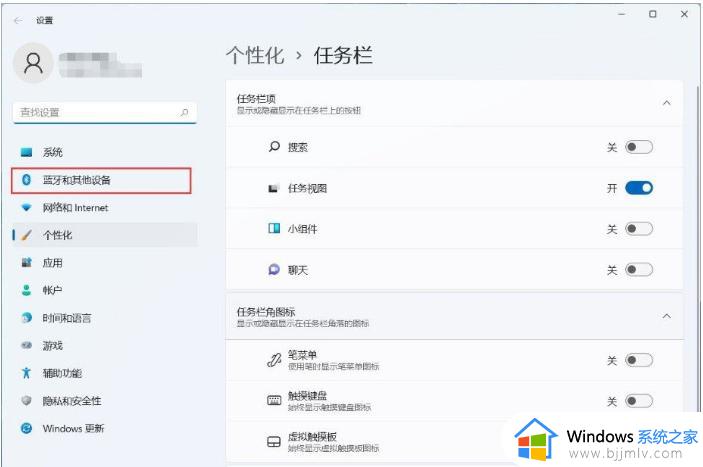Select the 个性化 category label
The width and height of the screenshot is (703, 467).
pyautogui.click(x=57, y=235)
